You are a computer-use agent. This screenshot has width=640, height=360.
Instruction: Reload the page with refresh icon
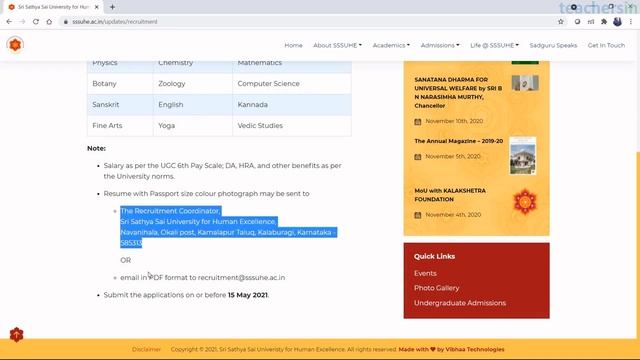click(x=36, y=22)
